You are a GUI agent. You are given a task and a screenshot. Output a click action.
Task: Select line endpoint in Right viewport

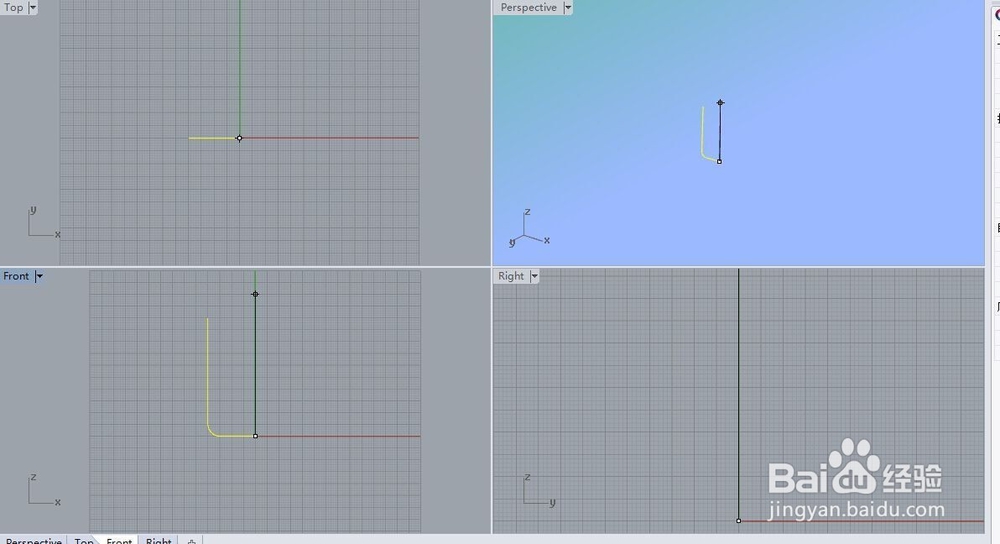pyautogui.click(x=739, y=520)
